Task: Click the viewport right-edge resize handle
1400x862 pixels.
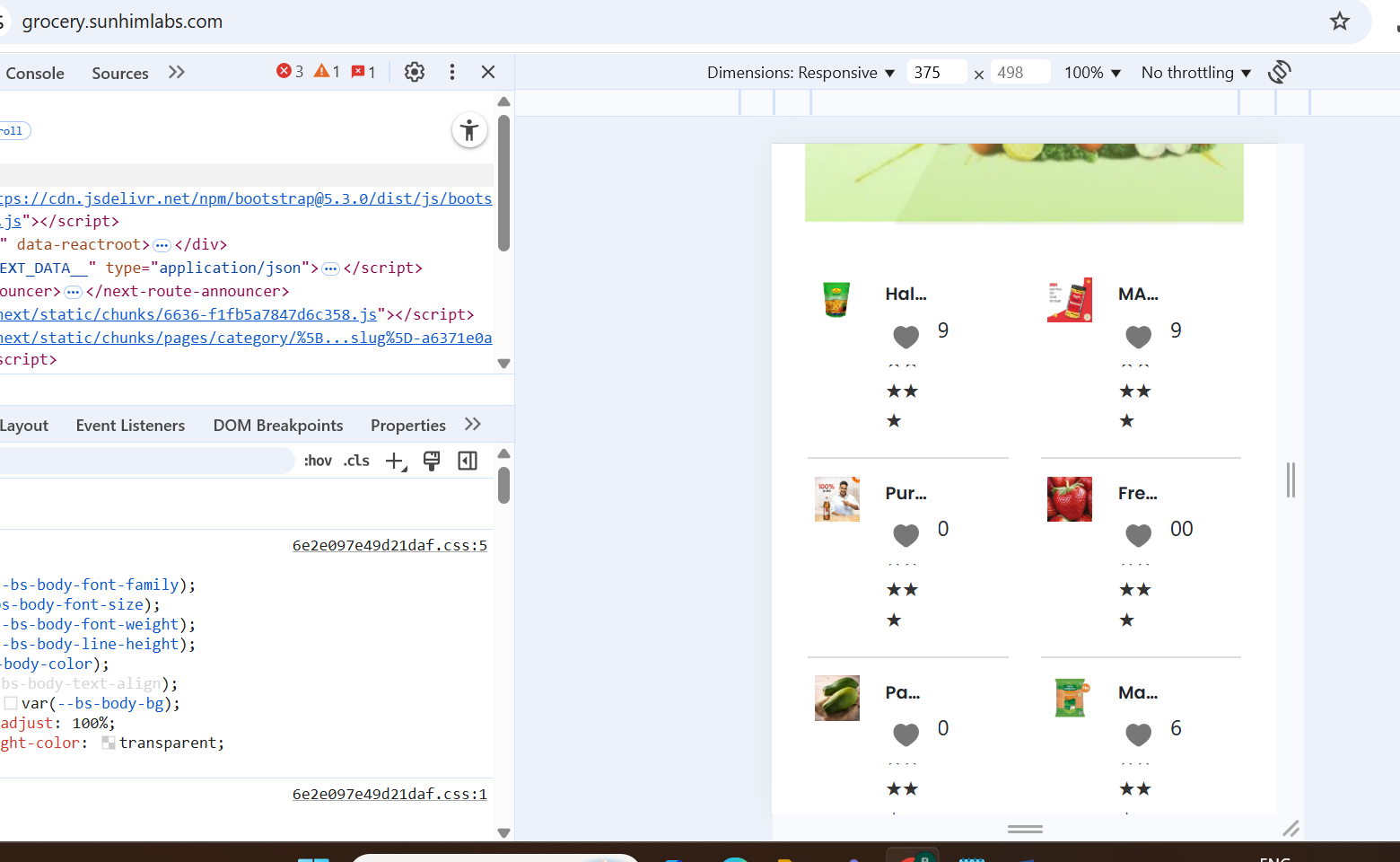Action: 1291,479
